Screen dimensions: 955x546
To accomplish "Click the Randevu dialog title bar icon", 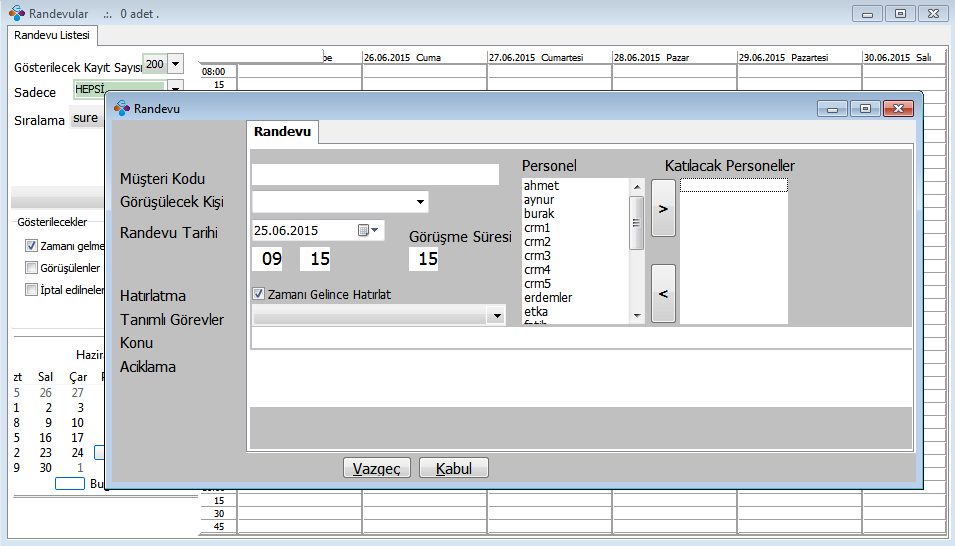I will [122, 108].
